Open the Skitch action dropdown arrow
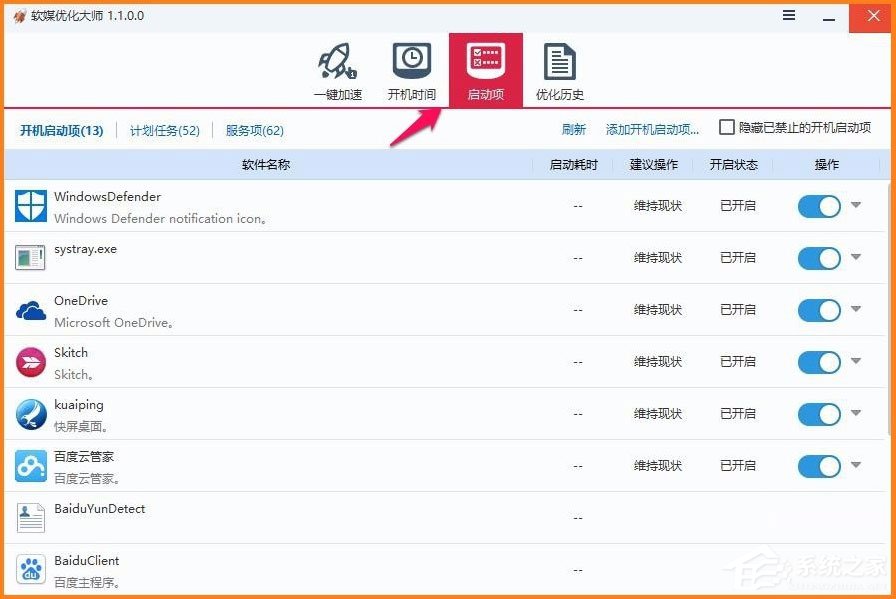Image resolution: width=896 pixels, height=599 pixels. (857, 362)
